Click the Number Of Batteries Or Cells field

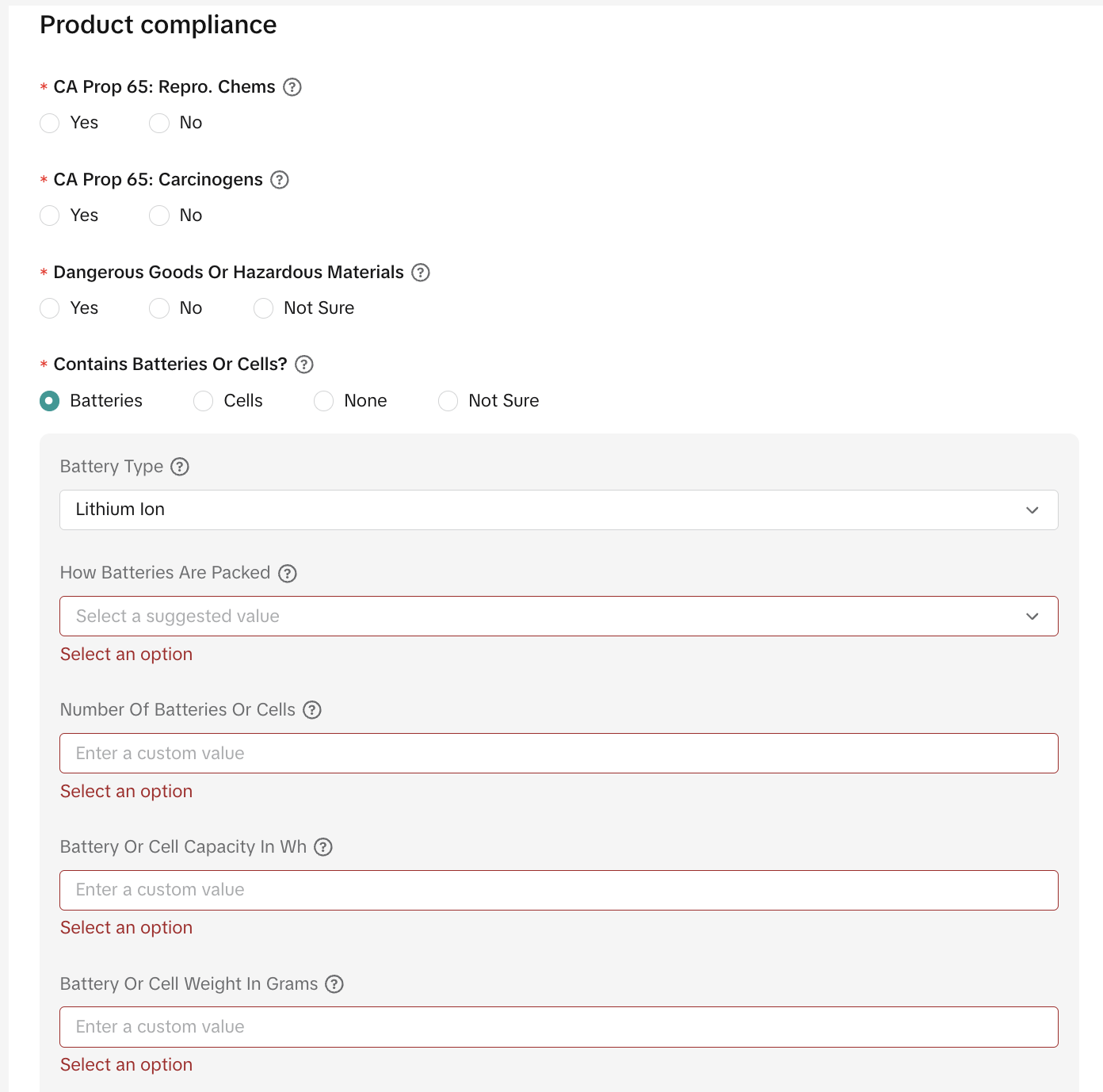pos(559,754)
